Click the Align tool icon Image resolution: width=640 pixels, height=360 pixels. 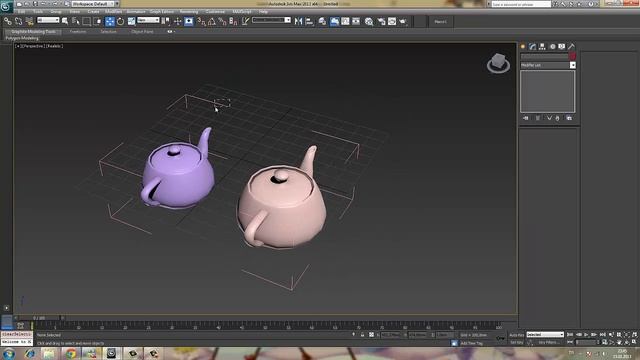(309, 21)
